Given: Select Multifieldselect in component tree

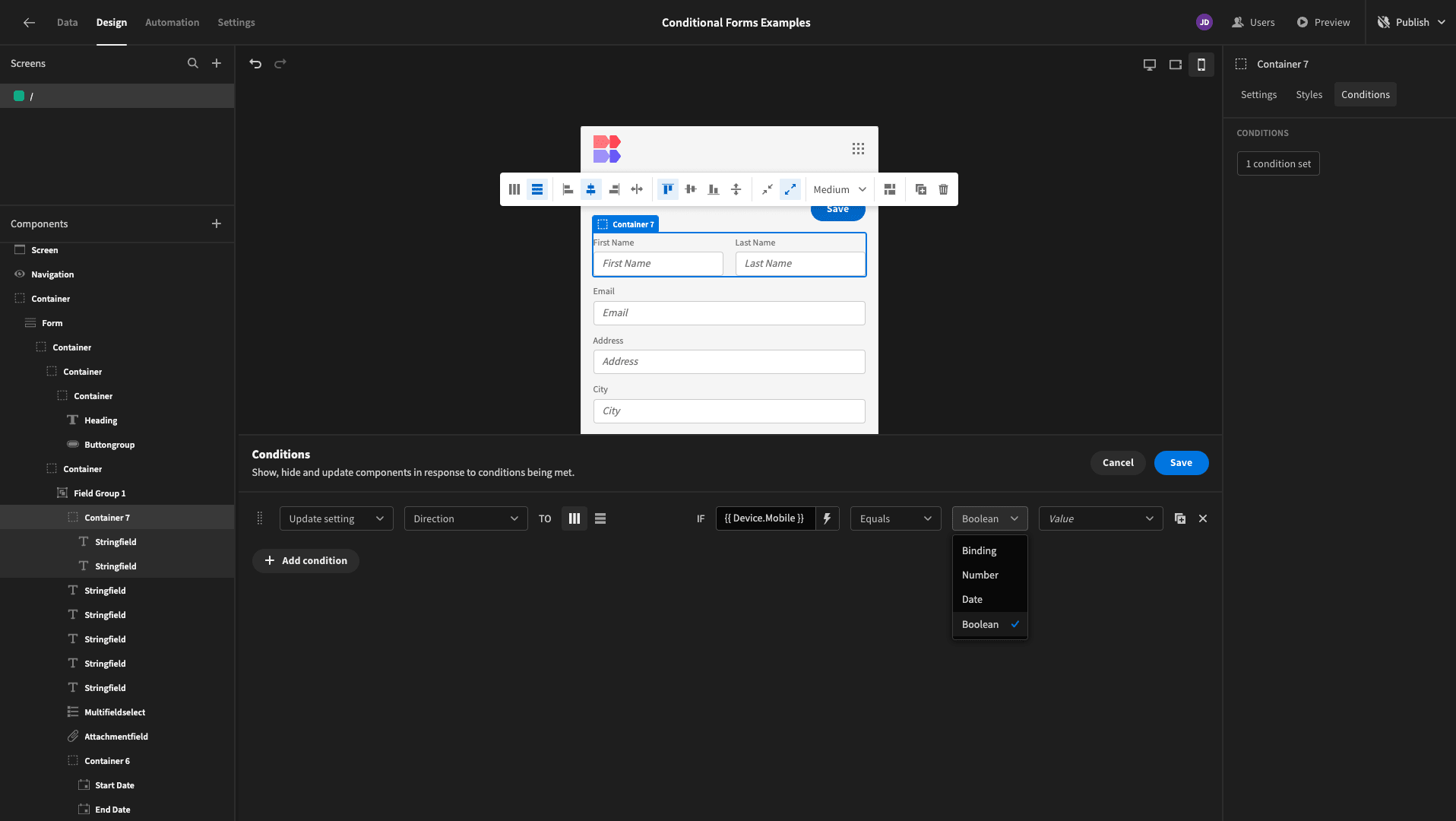Looking at the screenshot, I should [117, 712].
